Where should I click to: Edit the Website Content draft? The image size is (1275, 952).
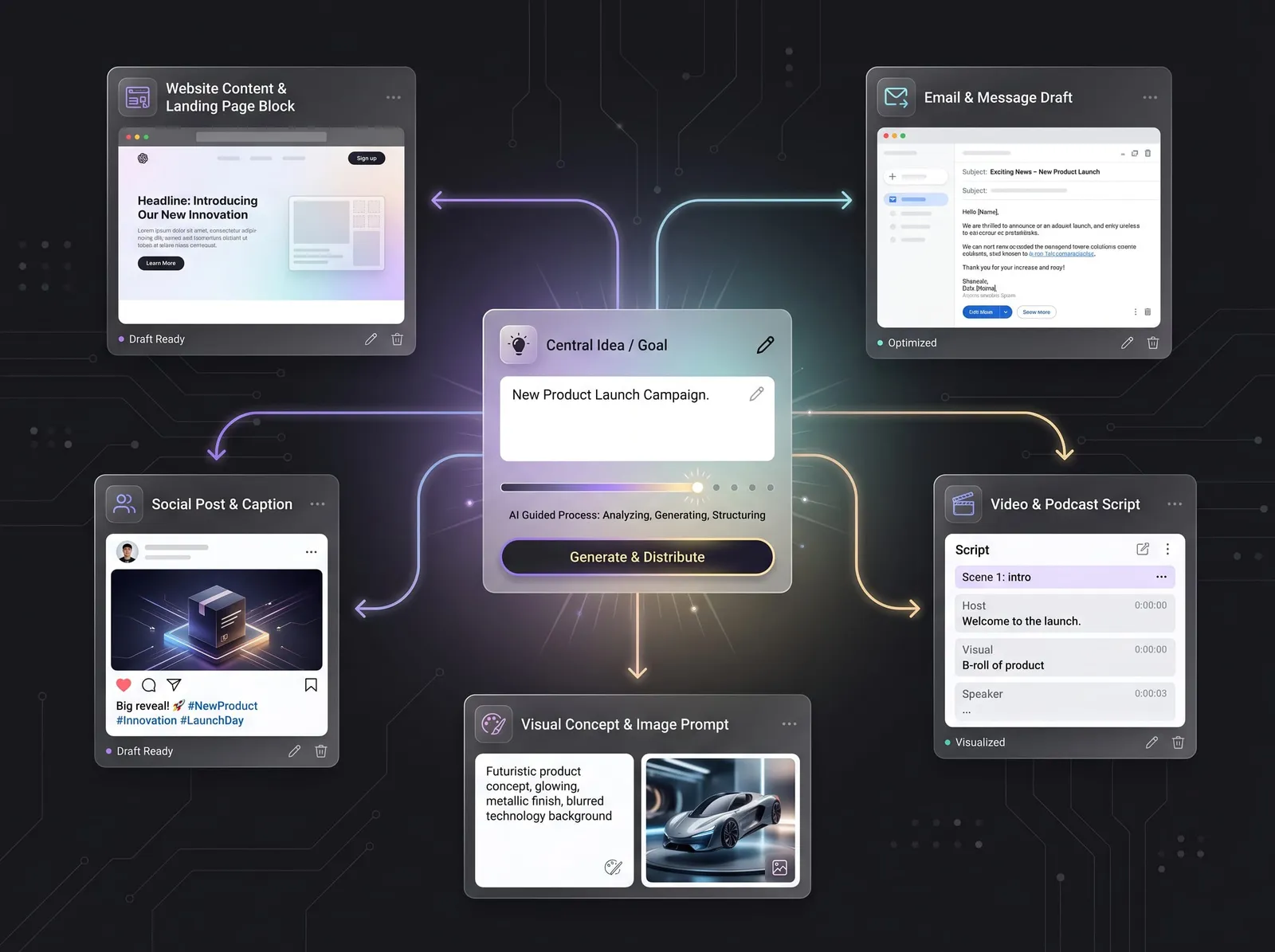click(371, 339)
